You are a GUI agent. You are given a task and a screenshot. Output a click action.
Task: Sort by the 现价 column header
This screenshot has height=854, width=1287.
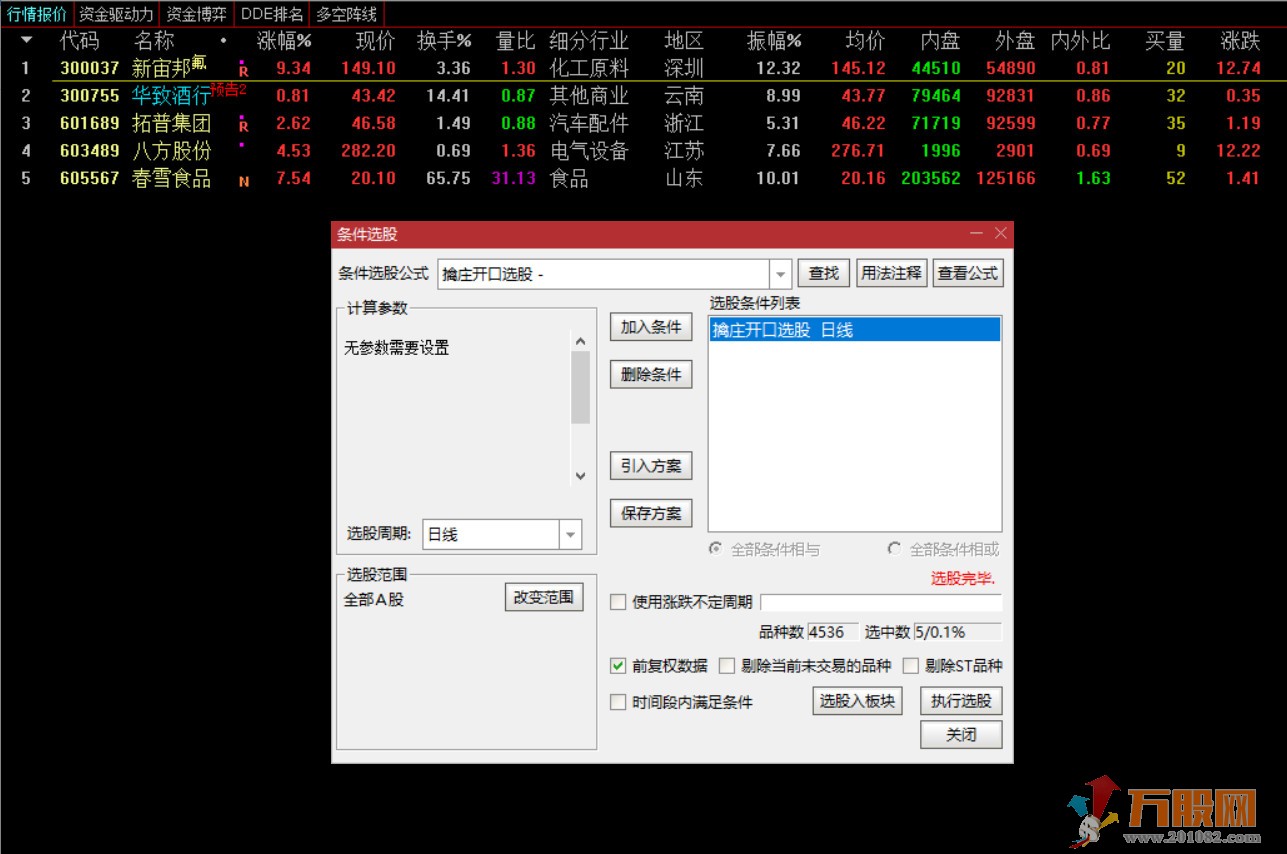coord(376,41)
